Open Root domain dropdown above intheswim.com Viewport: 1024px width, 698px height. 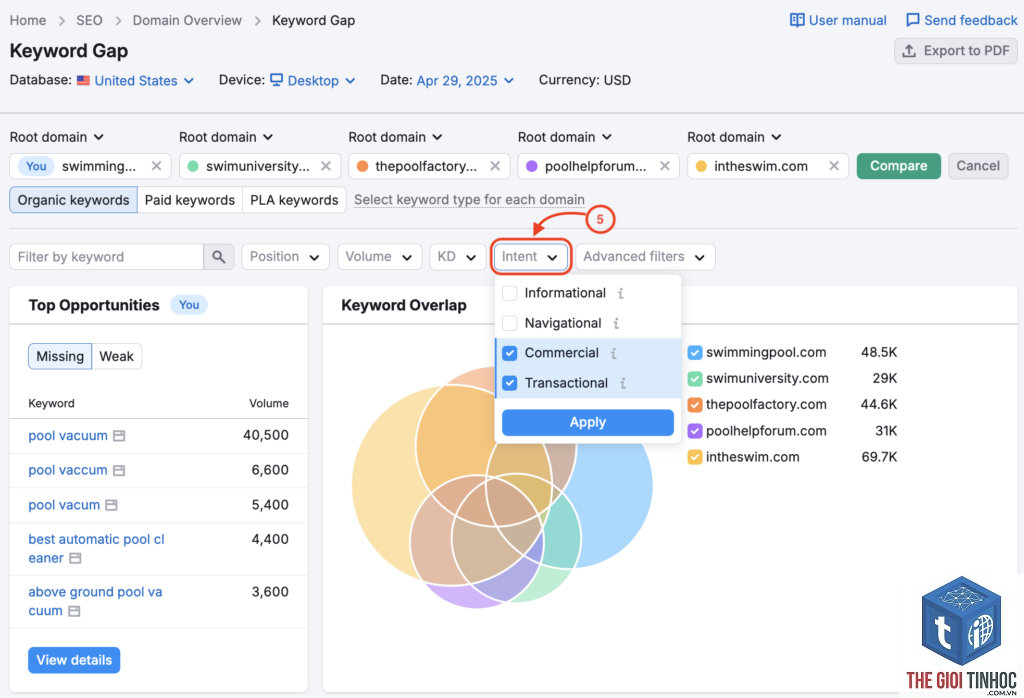coord(734,137)
